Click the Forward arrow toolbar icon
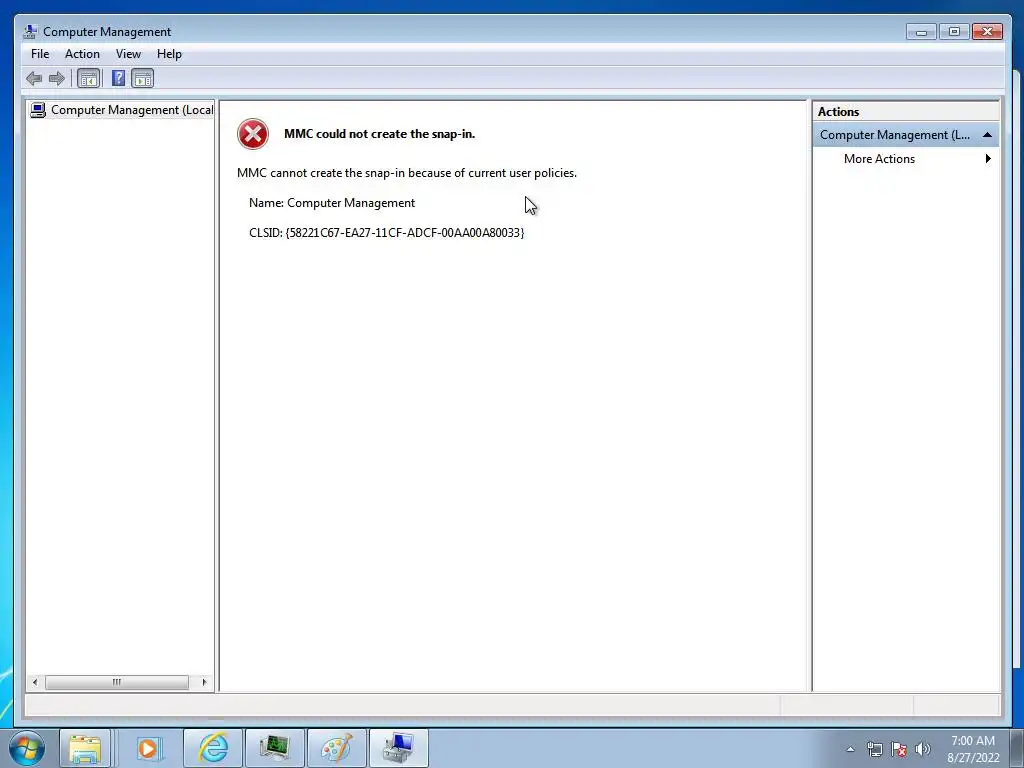The width and height of the screenshot is (1024, 768). coord(57,79)
